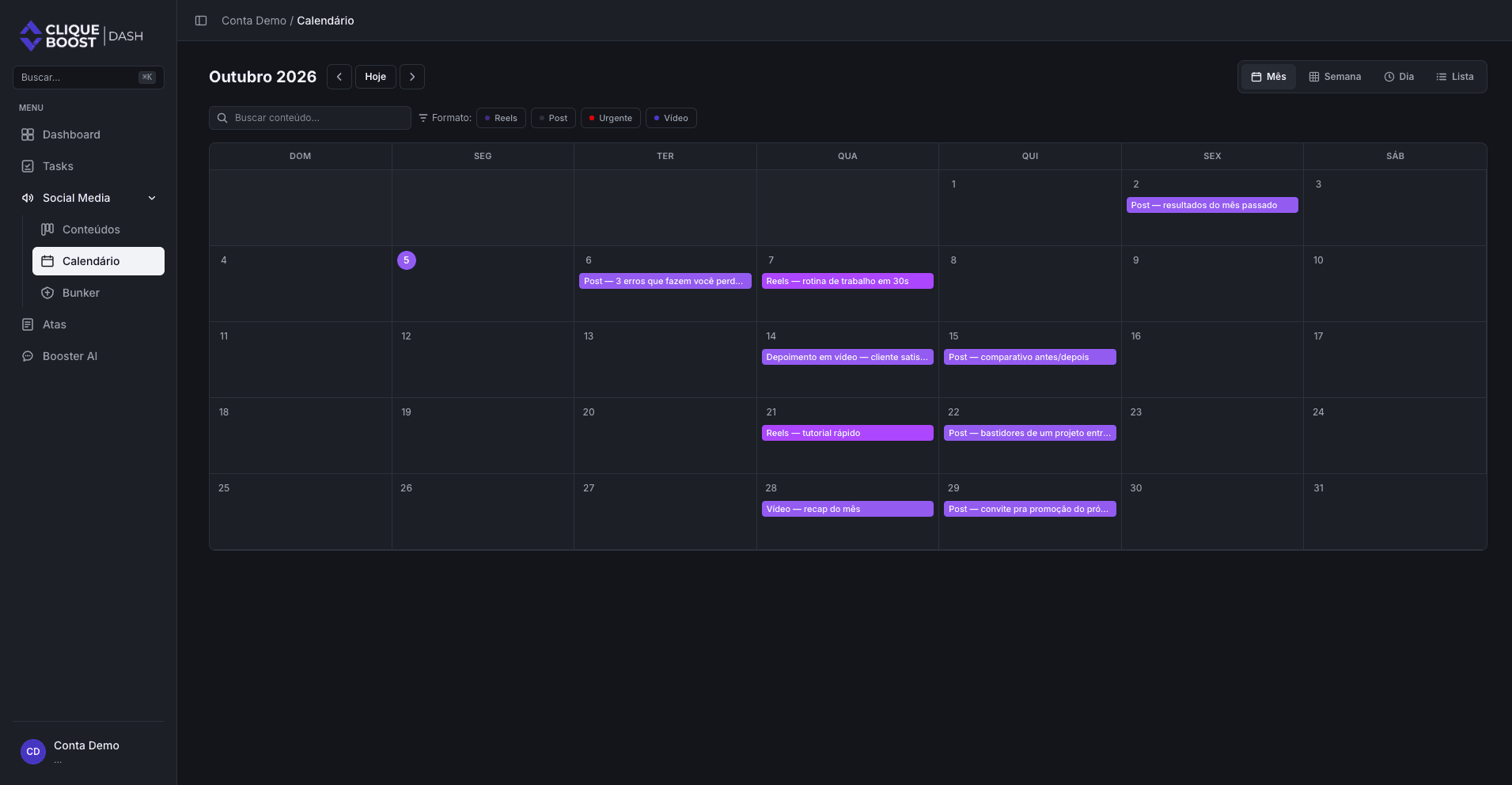Click the Buscar conteúdo search field
This screenshot has height=785, width=1512.
click(x=310, y=118)
